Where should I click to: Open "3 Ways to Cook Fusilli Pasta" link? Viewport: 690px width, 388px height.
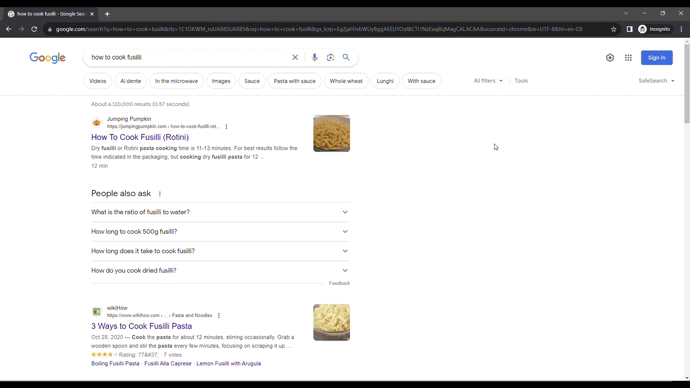pos(141,326)
